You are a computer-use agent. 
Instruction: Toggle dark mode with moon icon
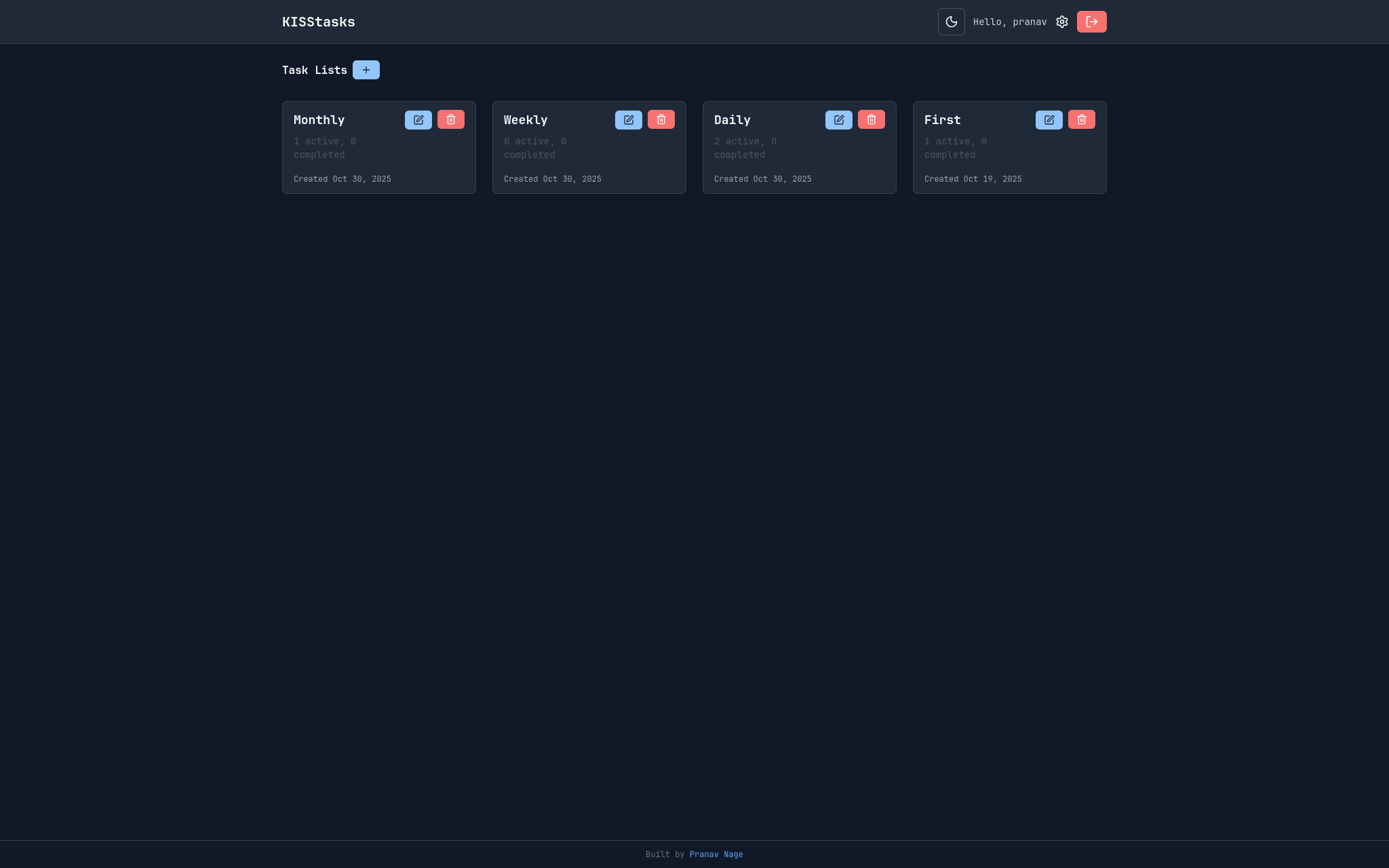point(951,22)
